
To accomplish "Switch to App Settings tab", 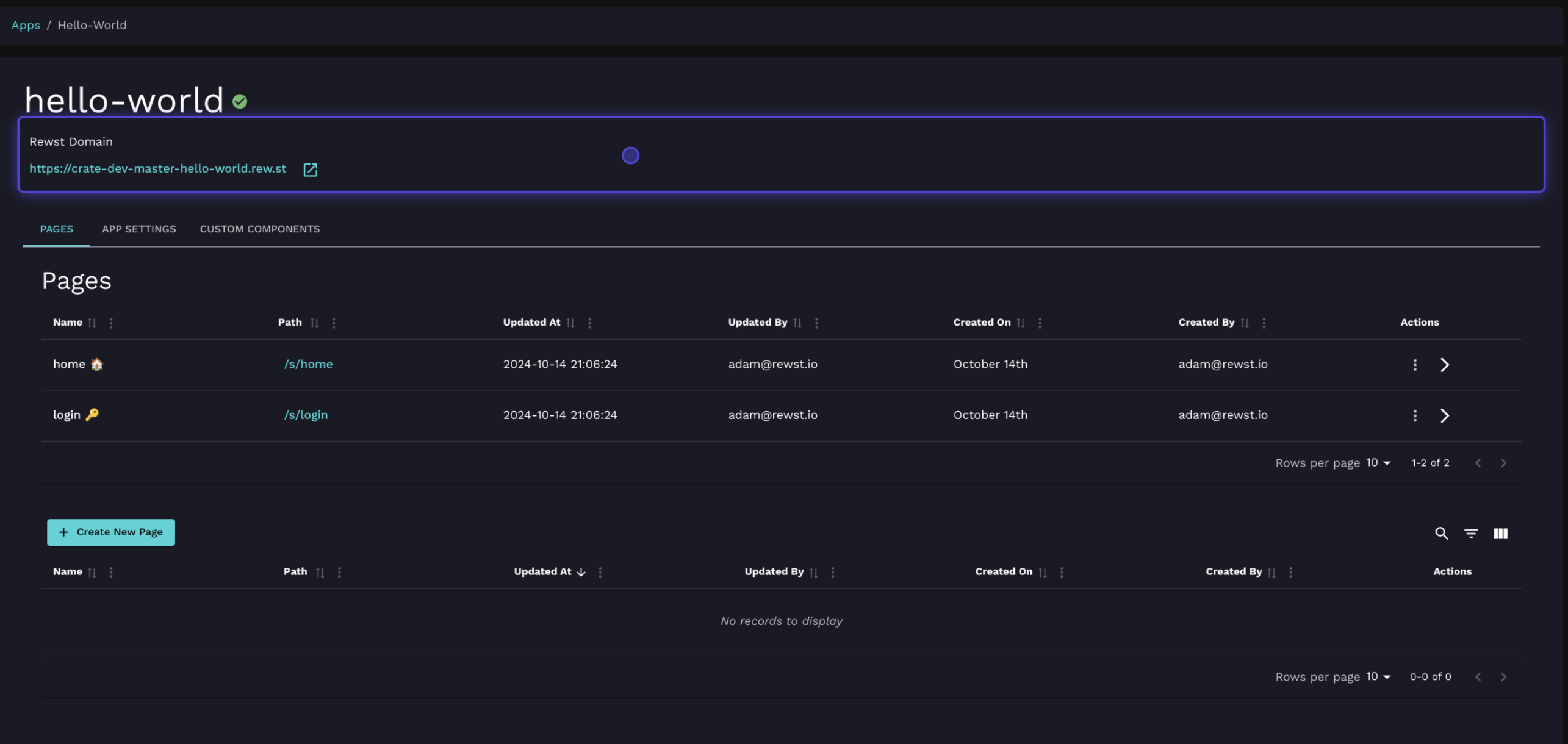I will [138, 229].
